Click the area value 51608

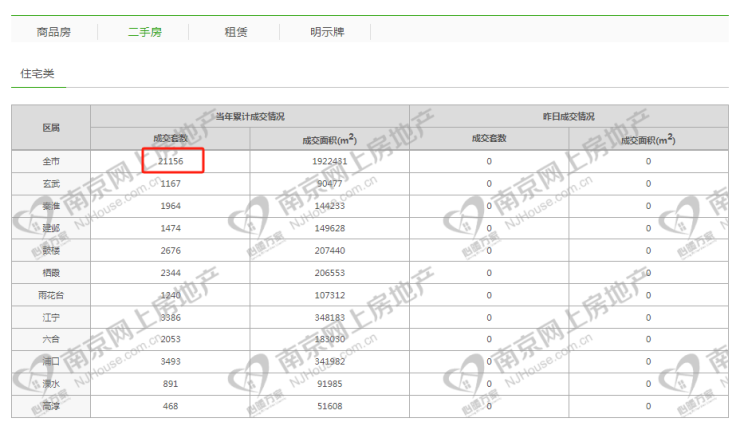pos(329,406)
